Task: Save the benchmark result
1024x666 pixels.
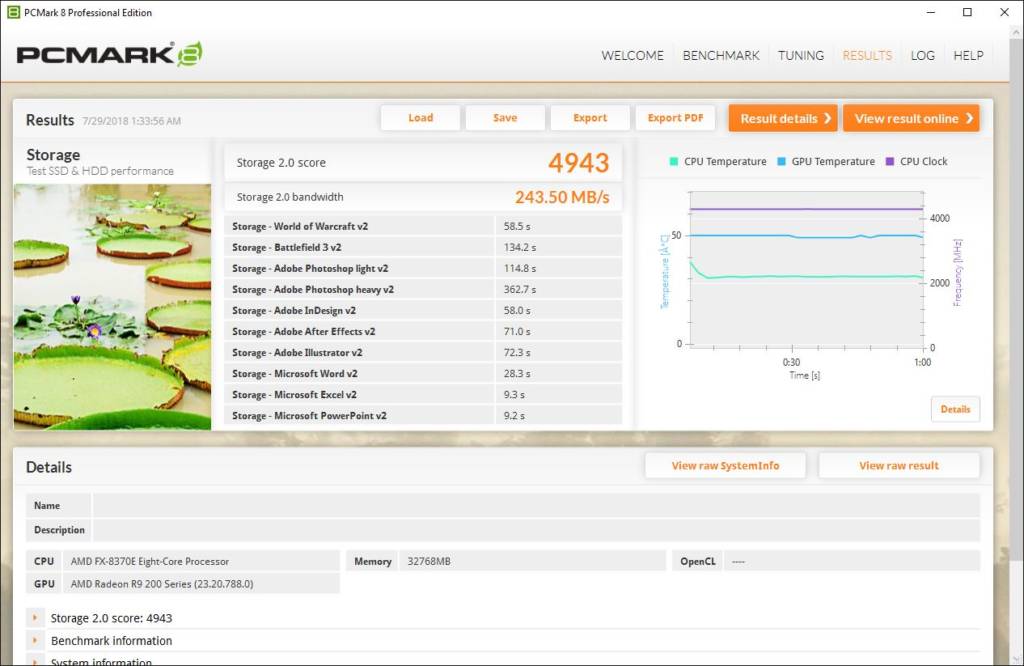Action: tap(505, 118)
